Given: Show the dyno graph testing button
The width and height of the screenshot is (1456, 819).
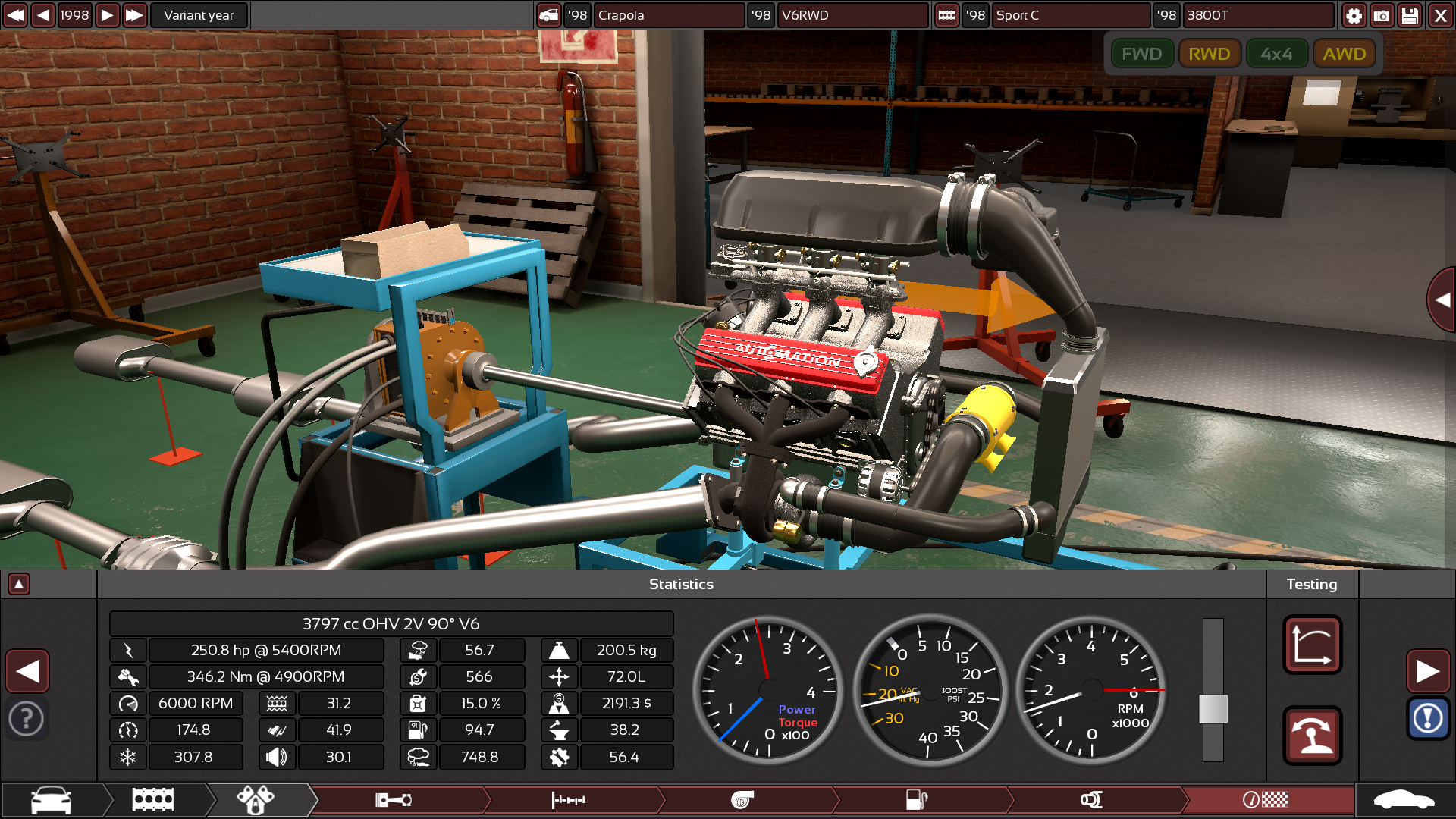Looking at the screenshot, I should pos(1313,645).
